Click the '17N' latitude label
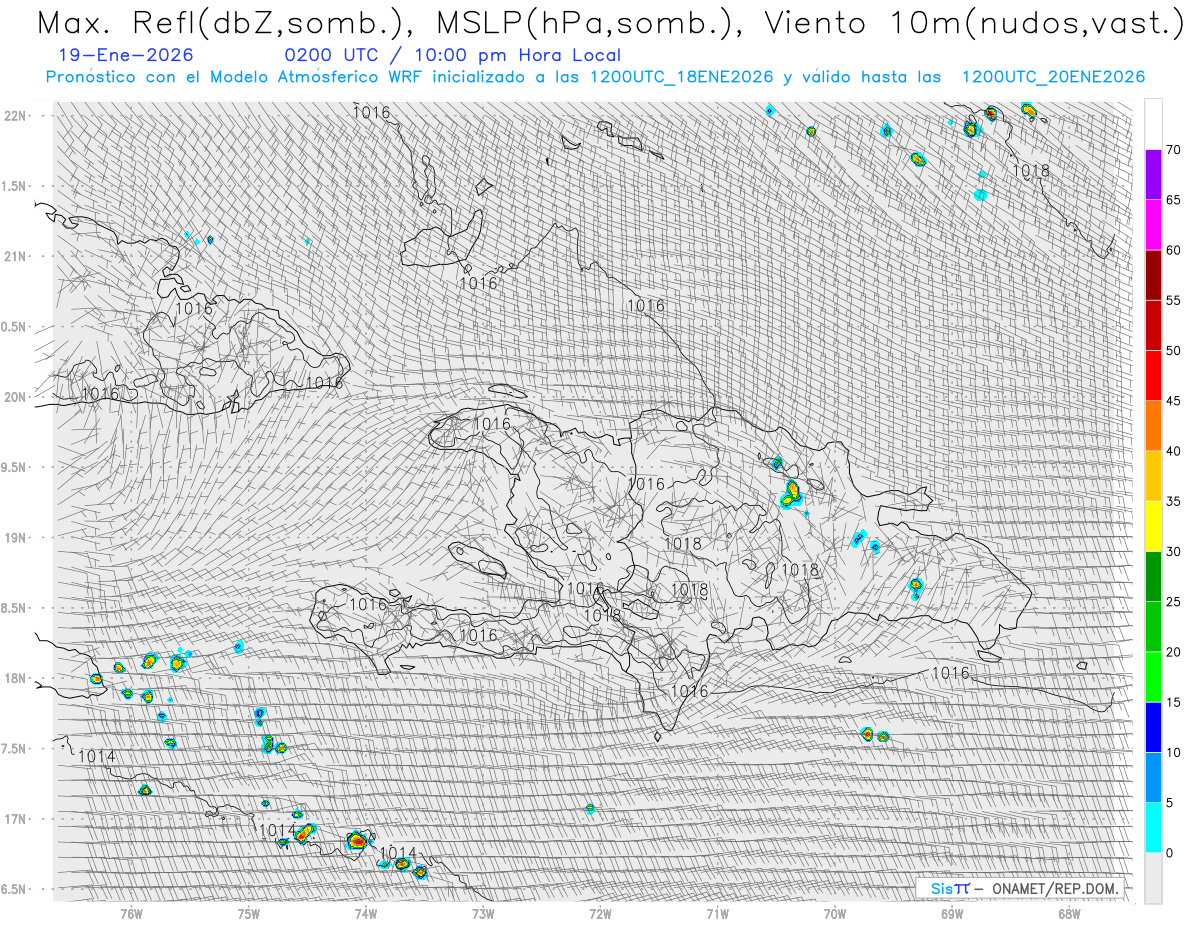The image size is (1200, 927). pos(14,819)
